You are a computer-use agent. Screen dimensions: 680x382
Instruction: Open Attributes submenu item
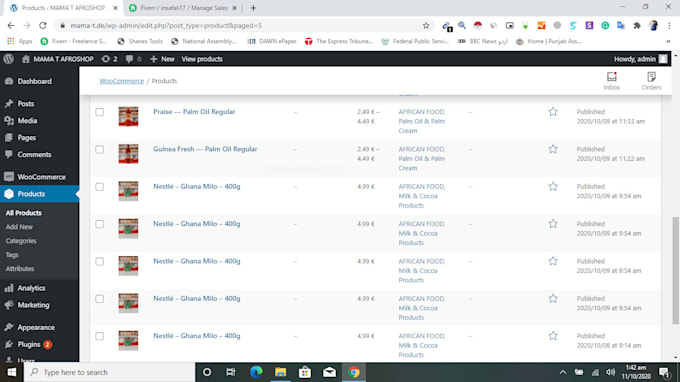pos(20,268)
